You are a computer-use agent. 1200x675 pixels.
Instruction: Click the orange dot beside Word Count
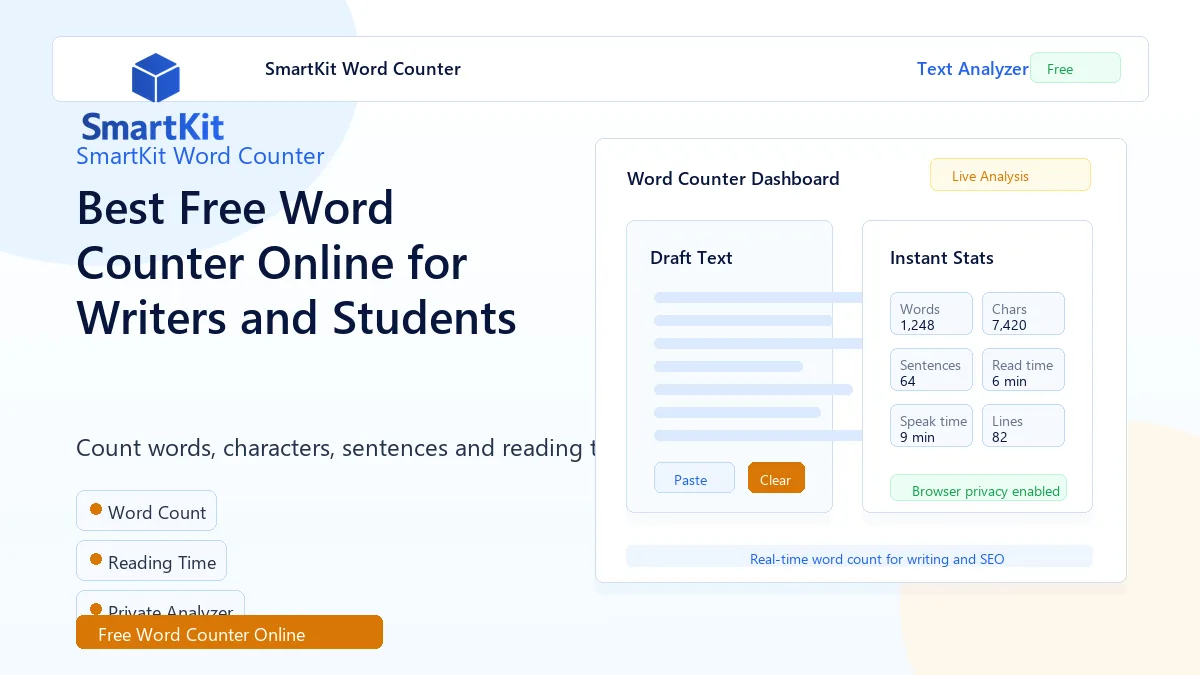pos(96,509)
